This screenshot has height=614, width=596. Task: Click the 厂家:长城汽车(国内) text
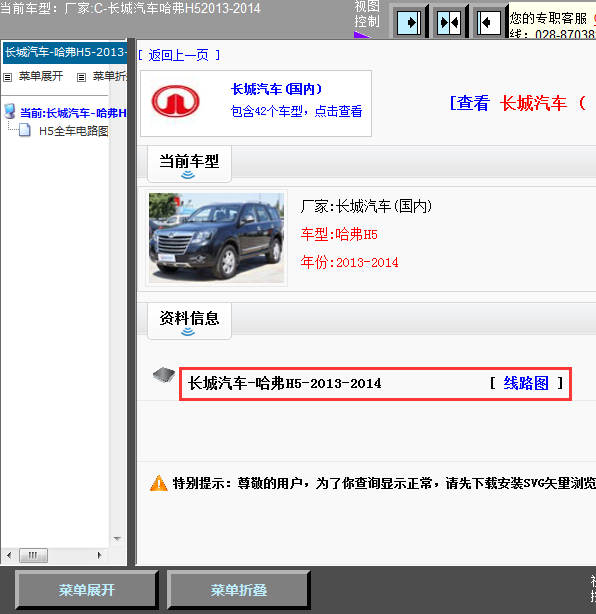(366, 206)
